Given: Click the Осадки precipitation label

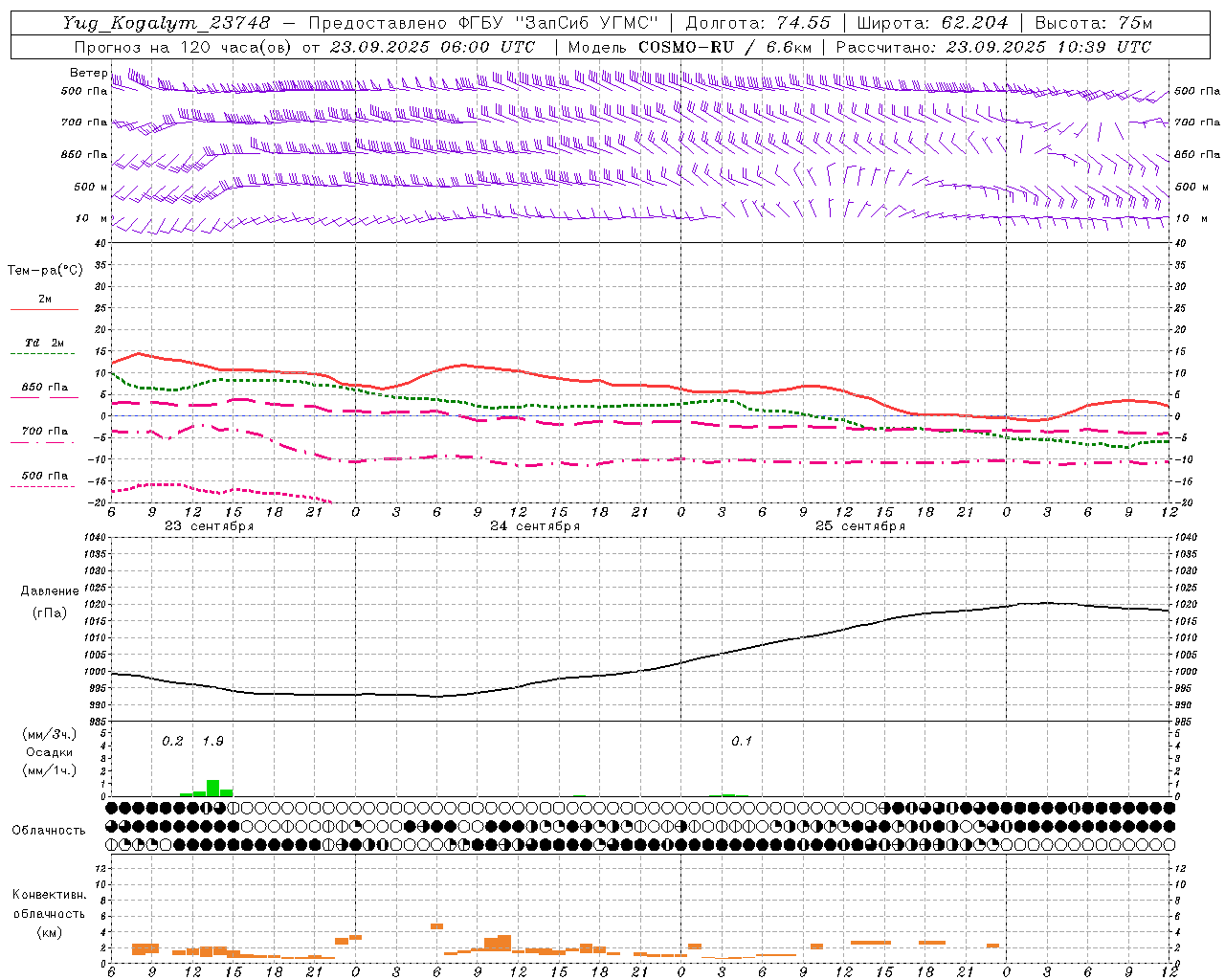Looking at the screenshot, I should click(x=49, y=752).
